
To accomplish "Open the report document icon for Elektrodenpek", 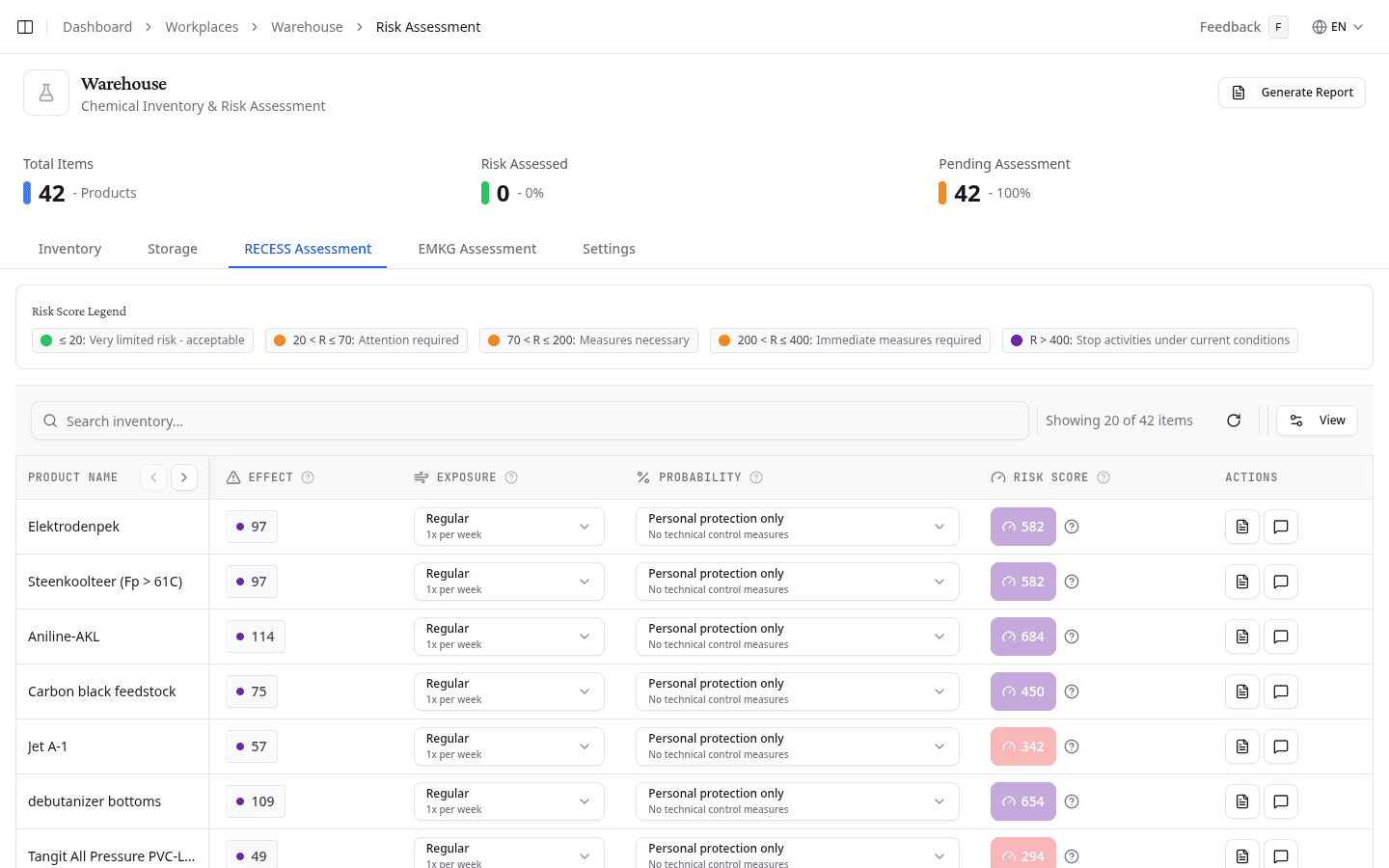I will tap(1241, 527).
